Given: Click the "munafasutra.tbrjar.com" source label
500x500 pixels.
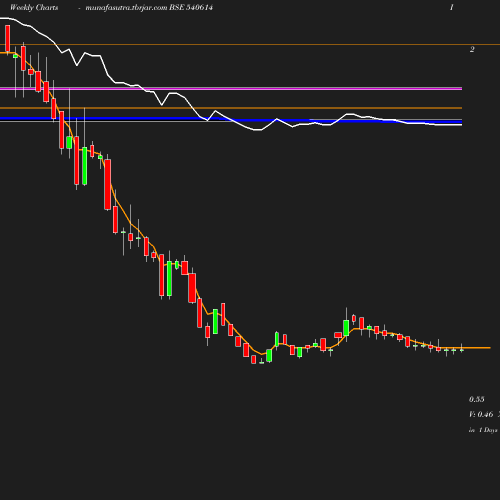Looking at the screenshot, I should coord(126,8).
